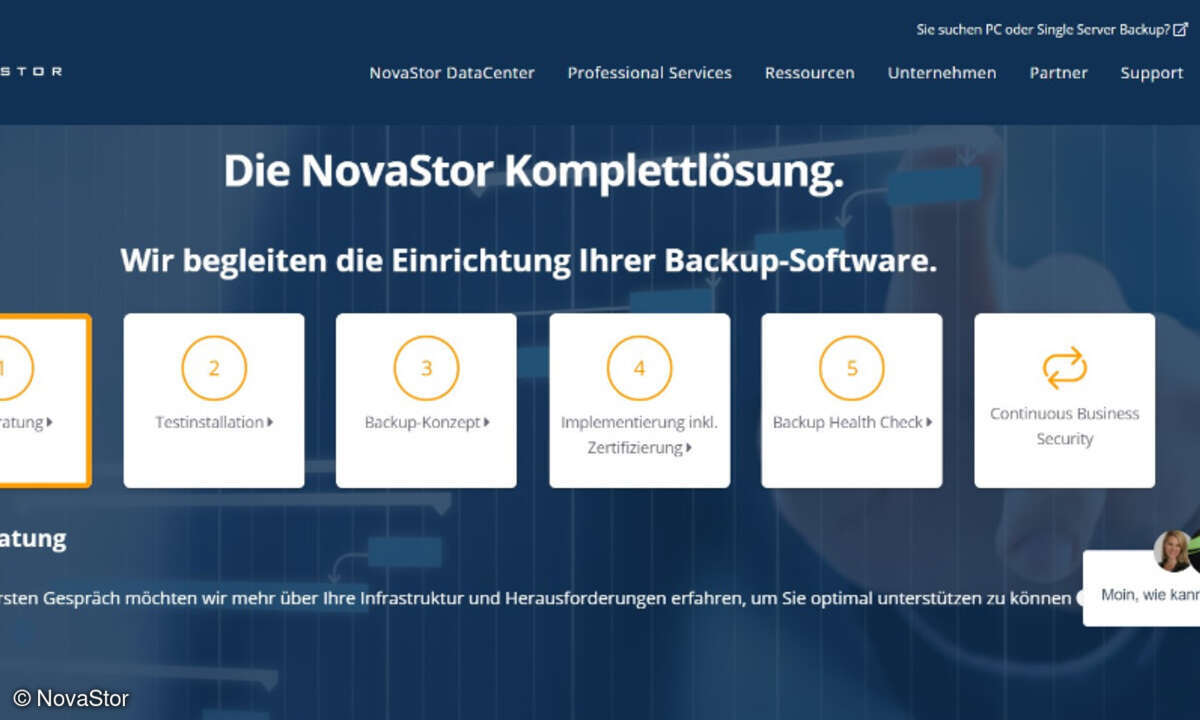The image size is (1200, 720).
Task: Open the Unternehmen menu item
Action: [942, 73]
